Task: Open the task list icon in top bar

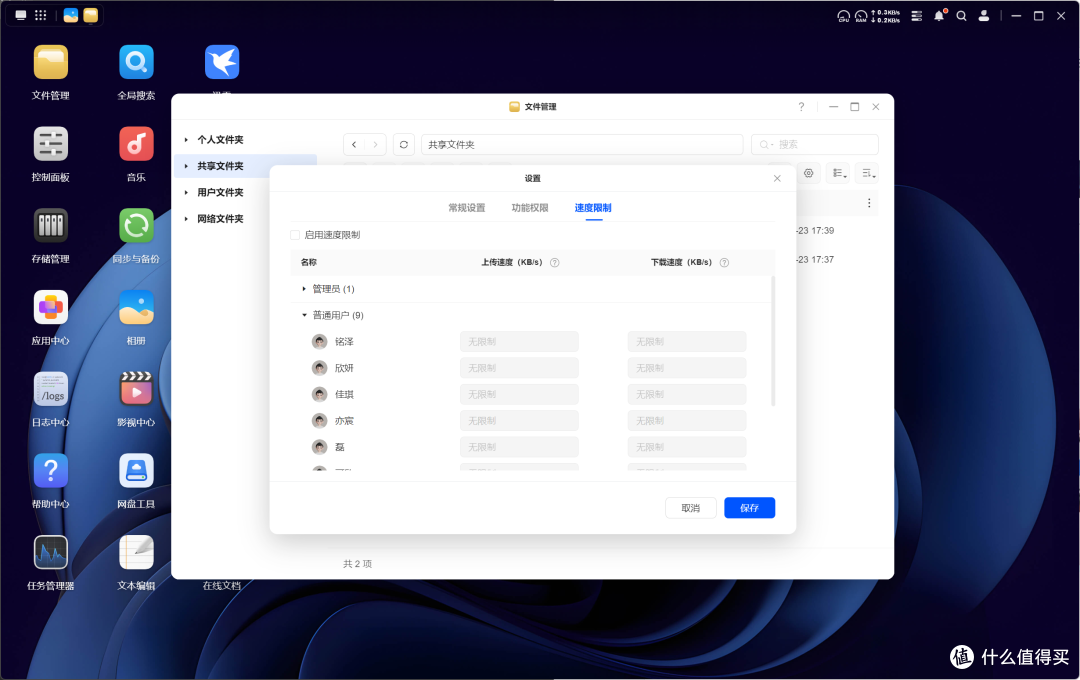Action: 917,16
